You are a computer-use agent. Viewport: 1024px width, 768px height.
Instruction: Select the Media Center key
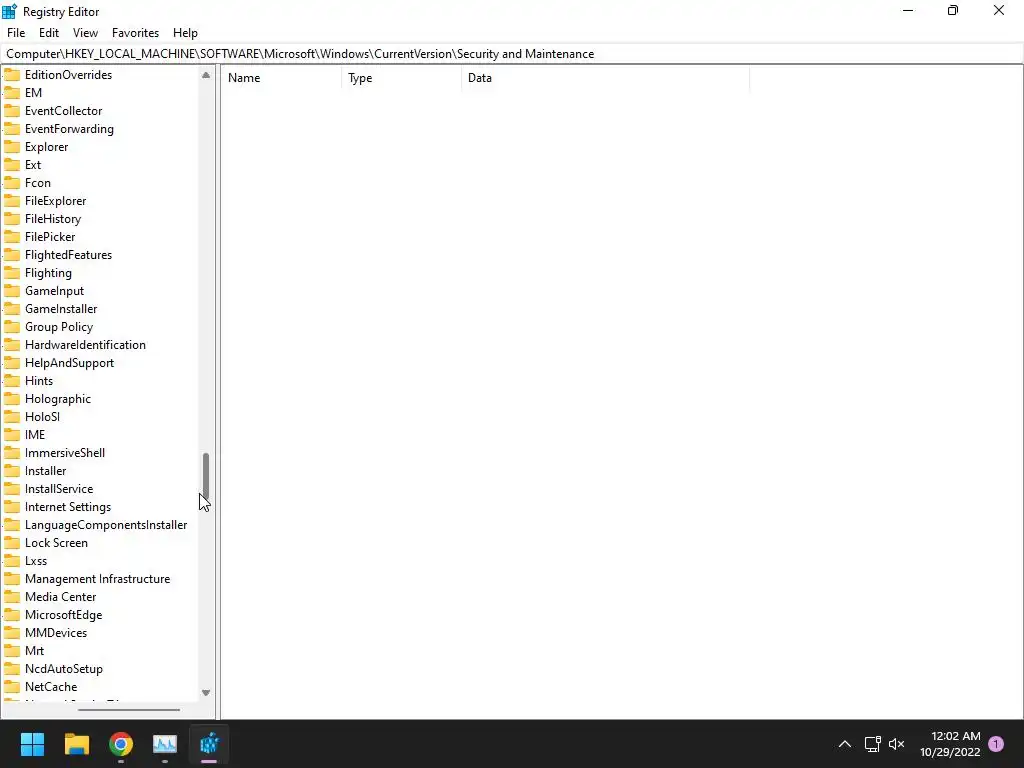point(60,597)
